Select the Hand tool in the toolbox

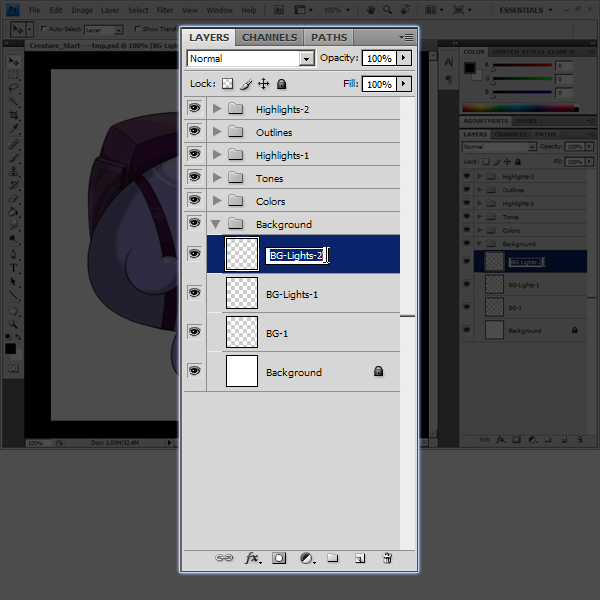(x=13, y=310)
